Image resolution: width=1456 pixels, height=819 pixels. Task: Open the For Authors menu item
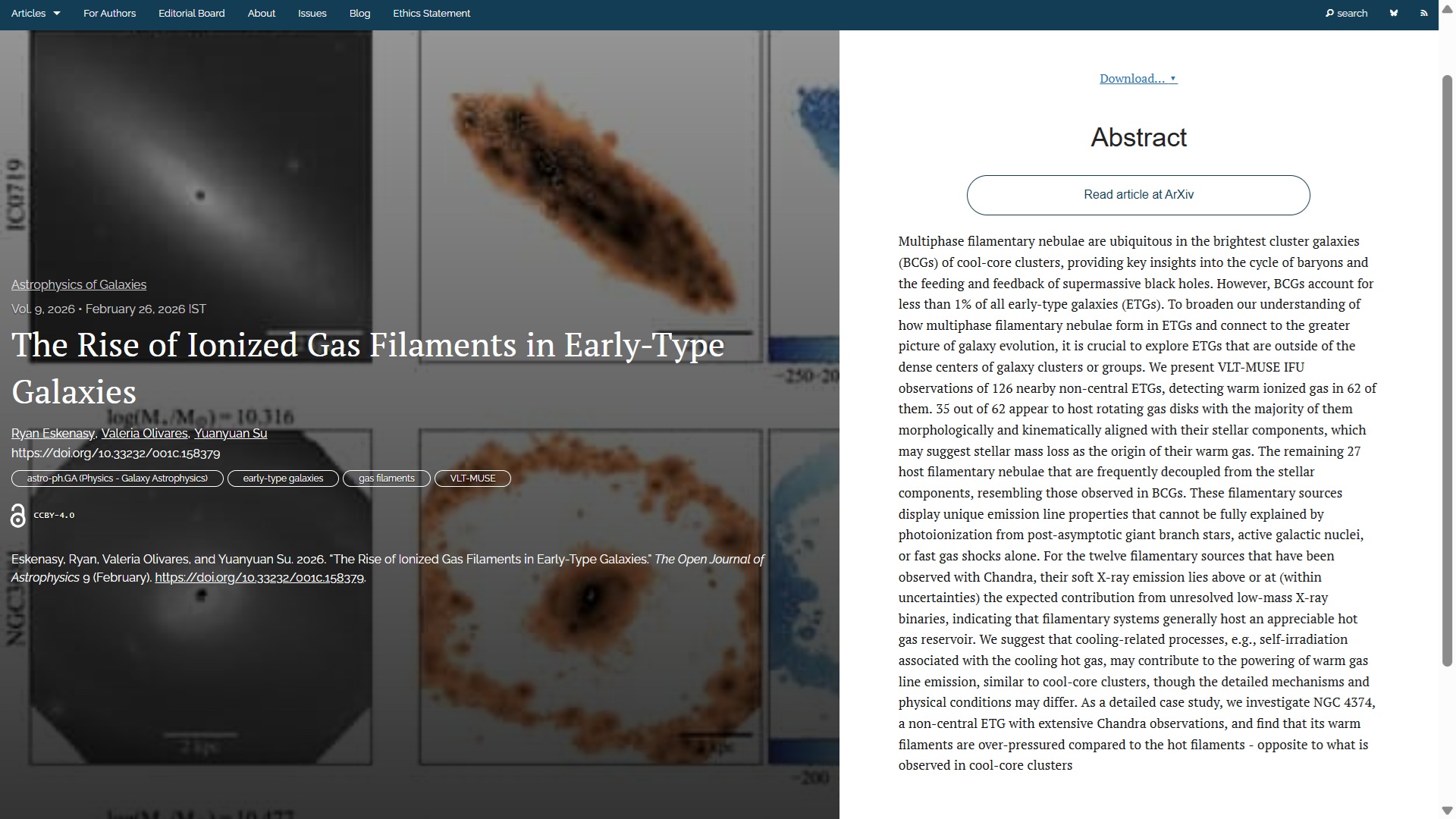click(109, 13)
